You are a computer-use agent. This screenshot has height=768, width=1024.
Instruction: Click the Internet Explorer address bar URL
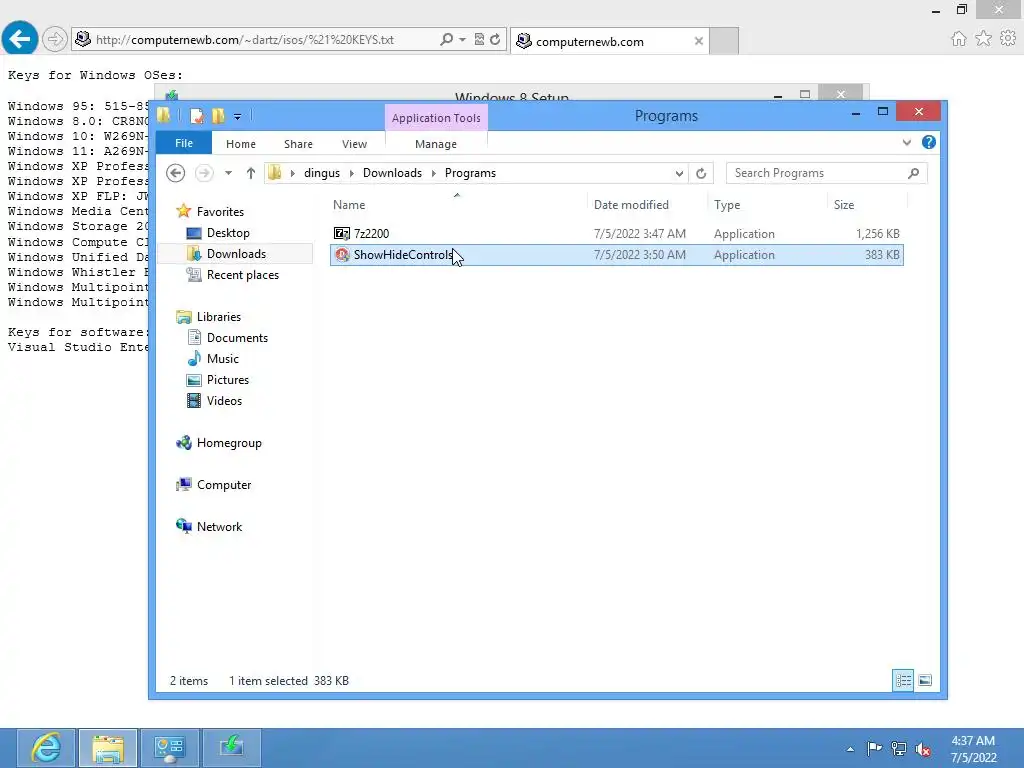tap(244, 40)
